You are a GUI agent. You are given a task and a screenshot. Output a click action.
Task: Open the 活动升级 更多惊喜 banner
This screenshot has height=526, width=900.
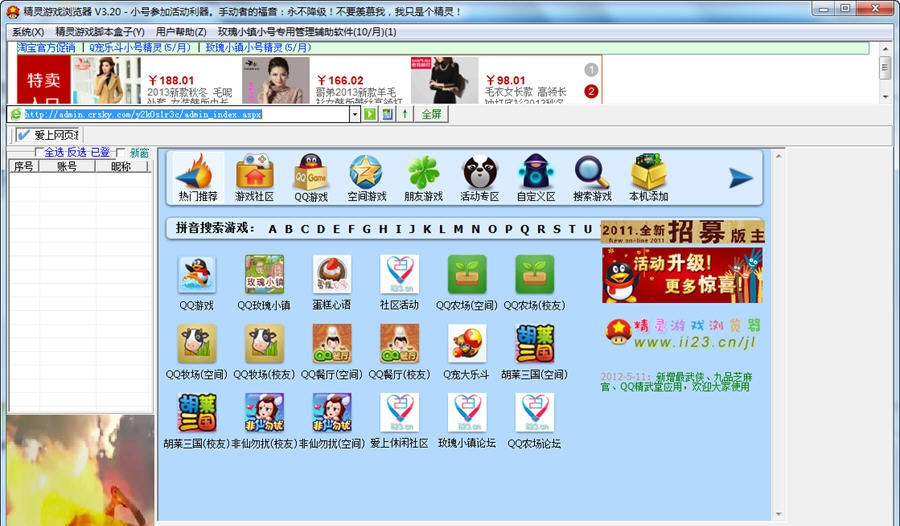pos(682,276)
